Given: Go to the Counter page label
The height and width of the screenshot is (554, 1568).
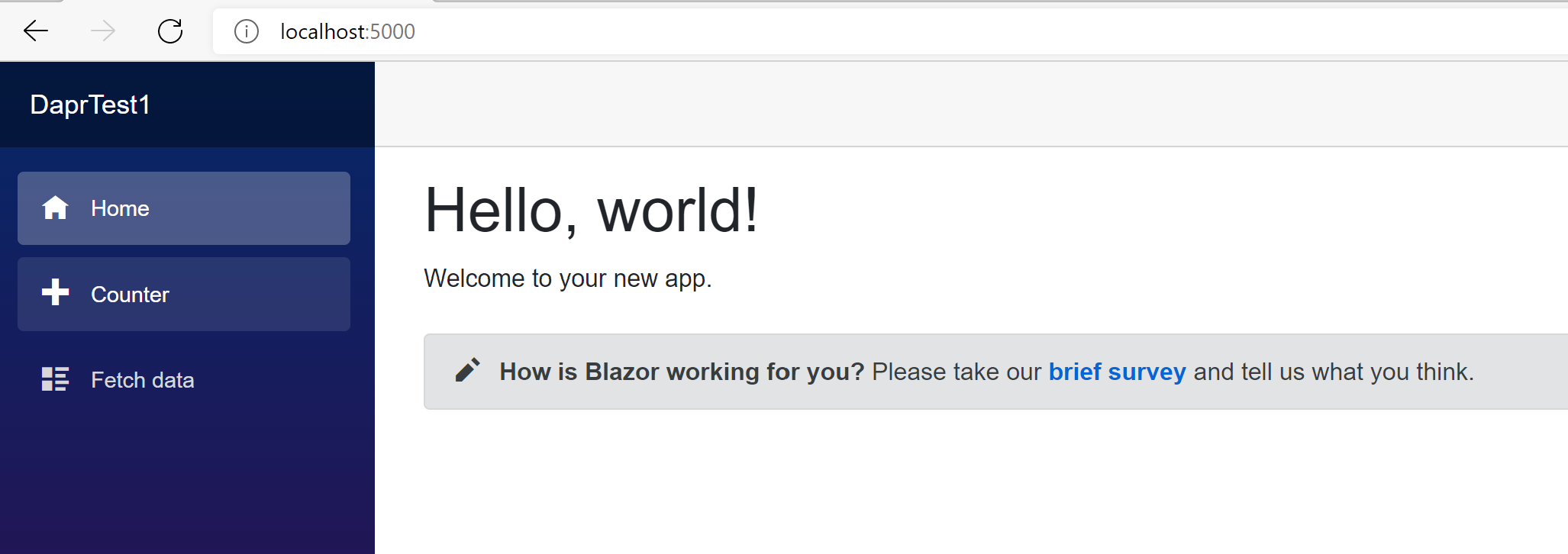Looking at the screenshot, I should tap(130, 295).
